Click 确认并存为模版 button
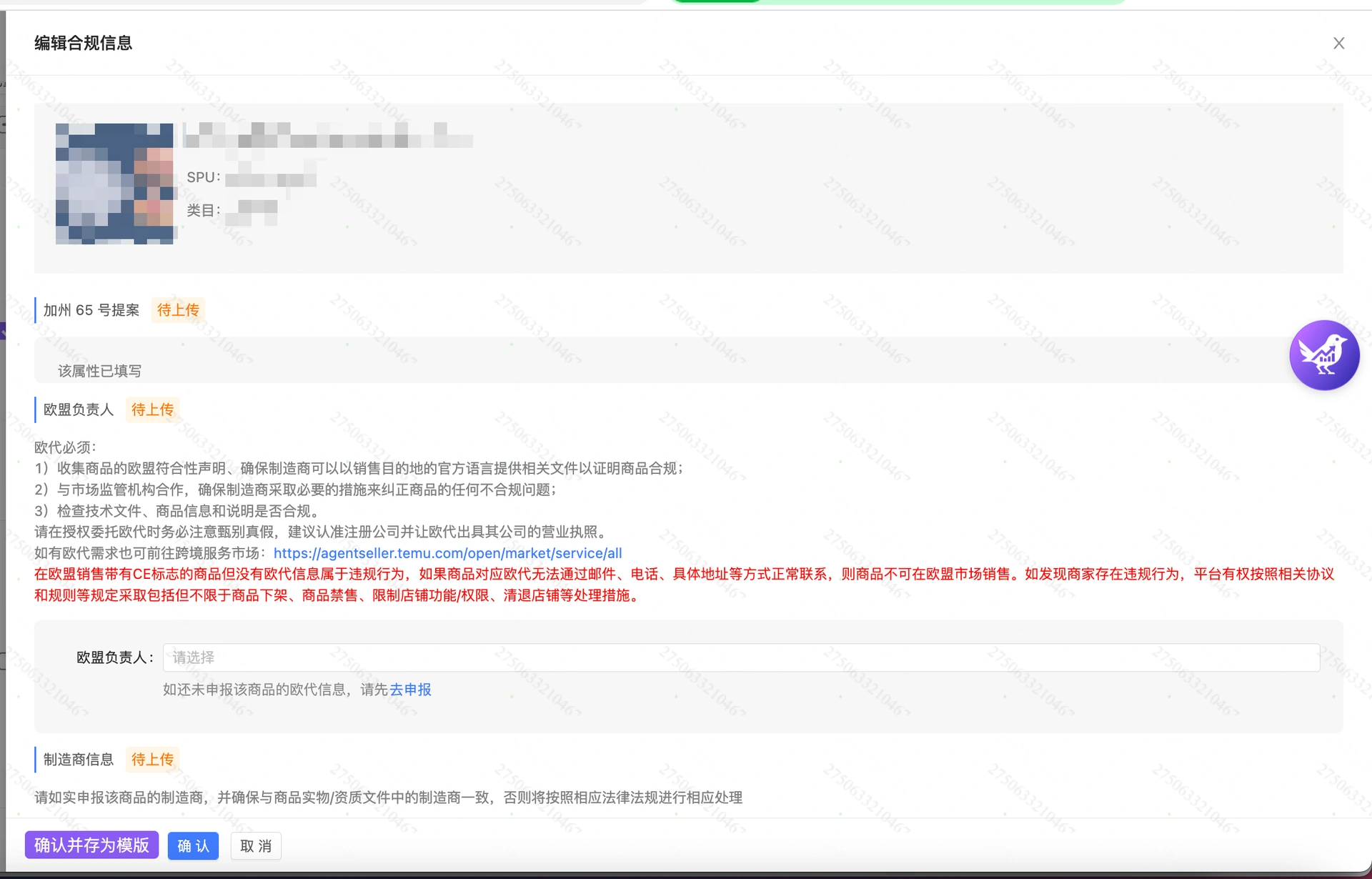 (91, 845)
